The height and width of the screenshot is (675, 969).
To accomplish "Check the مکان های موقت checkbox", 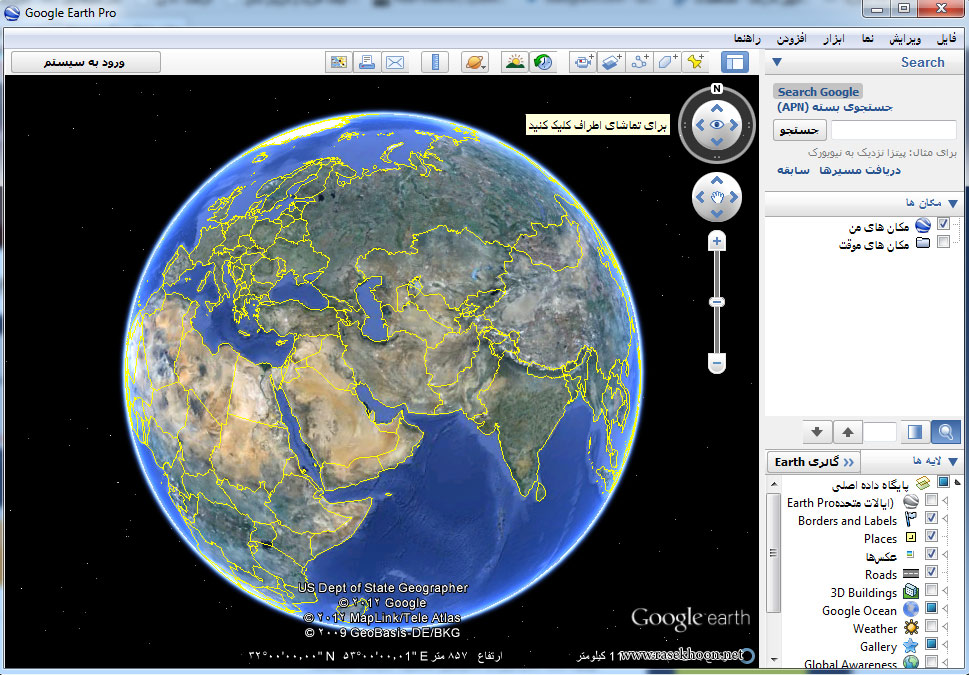I will 943,242.
